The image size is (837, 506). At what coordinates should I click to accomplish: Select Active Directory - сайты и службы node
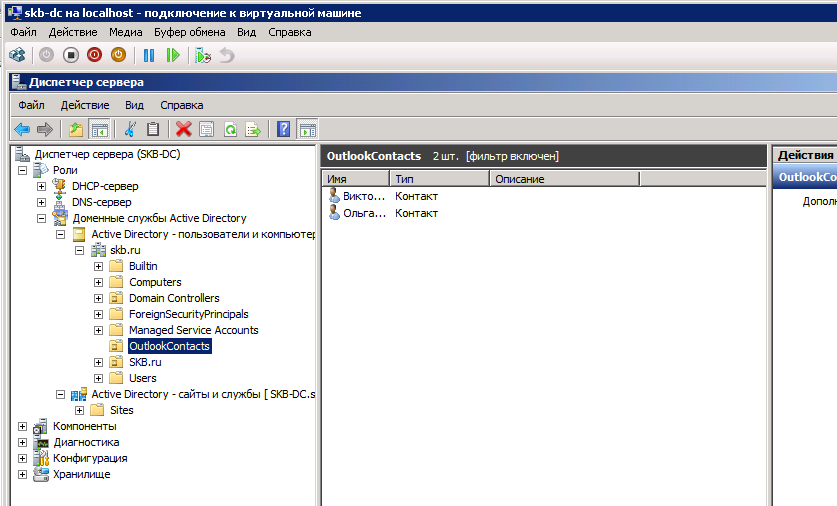203,394
